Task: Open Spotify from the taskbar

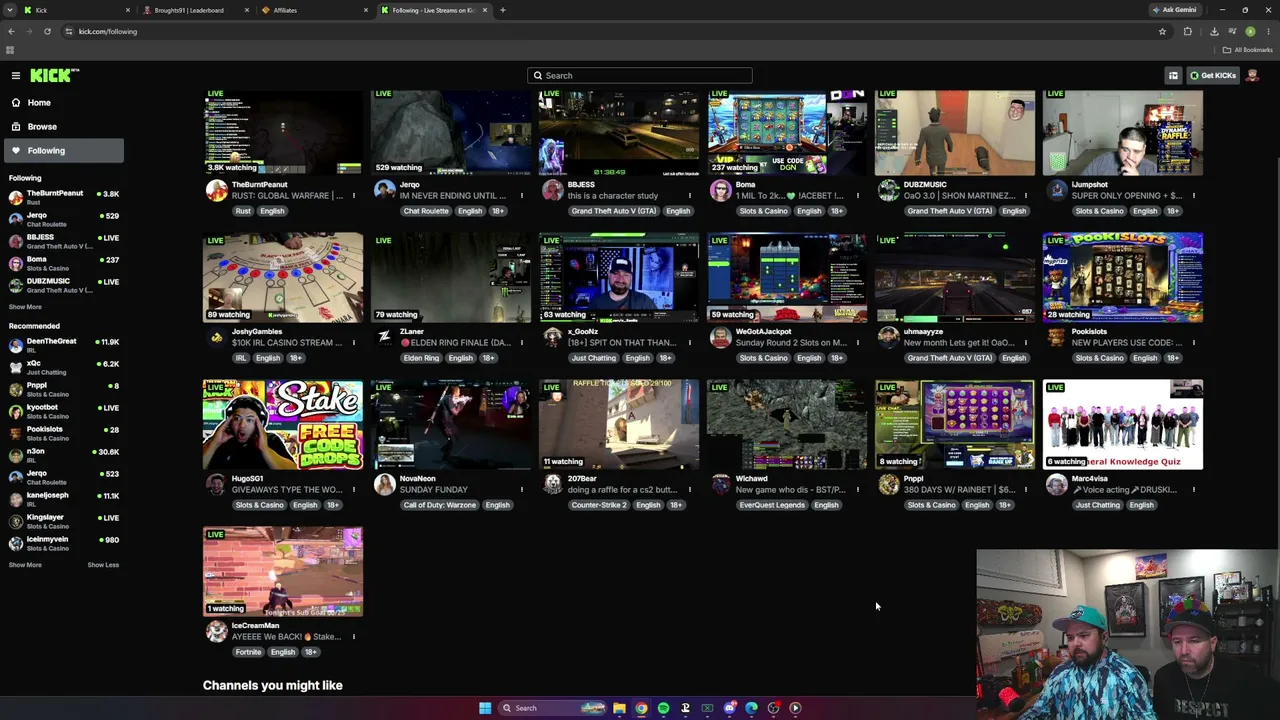Action: pyautogui.click(x=663, y=708)
